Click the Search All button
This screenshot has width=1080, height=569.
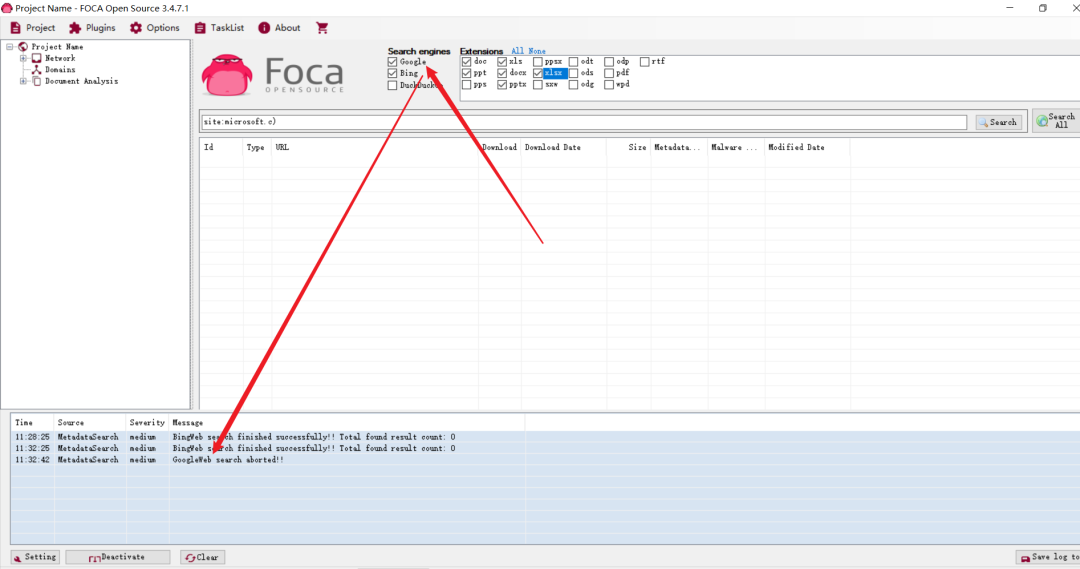(1057, 121)
